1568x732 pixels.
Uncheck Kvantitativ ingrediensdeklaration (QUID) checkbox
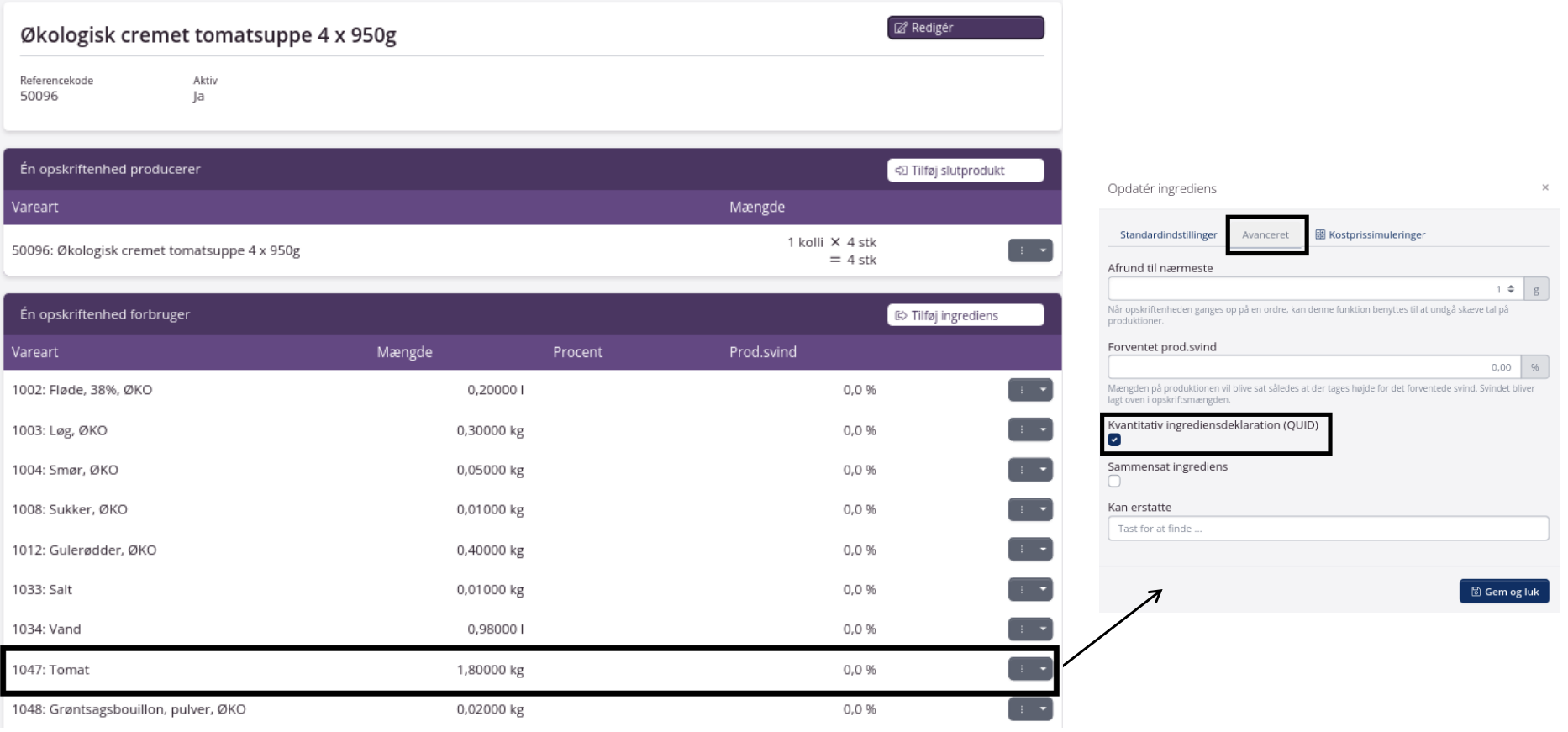(x=1114, y=440)
